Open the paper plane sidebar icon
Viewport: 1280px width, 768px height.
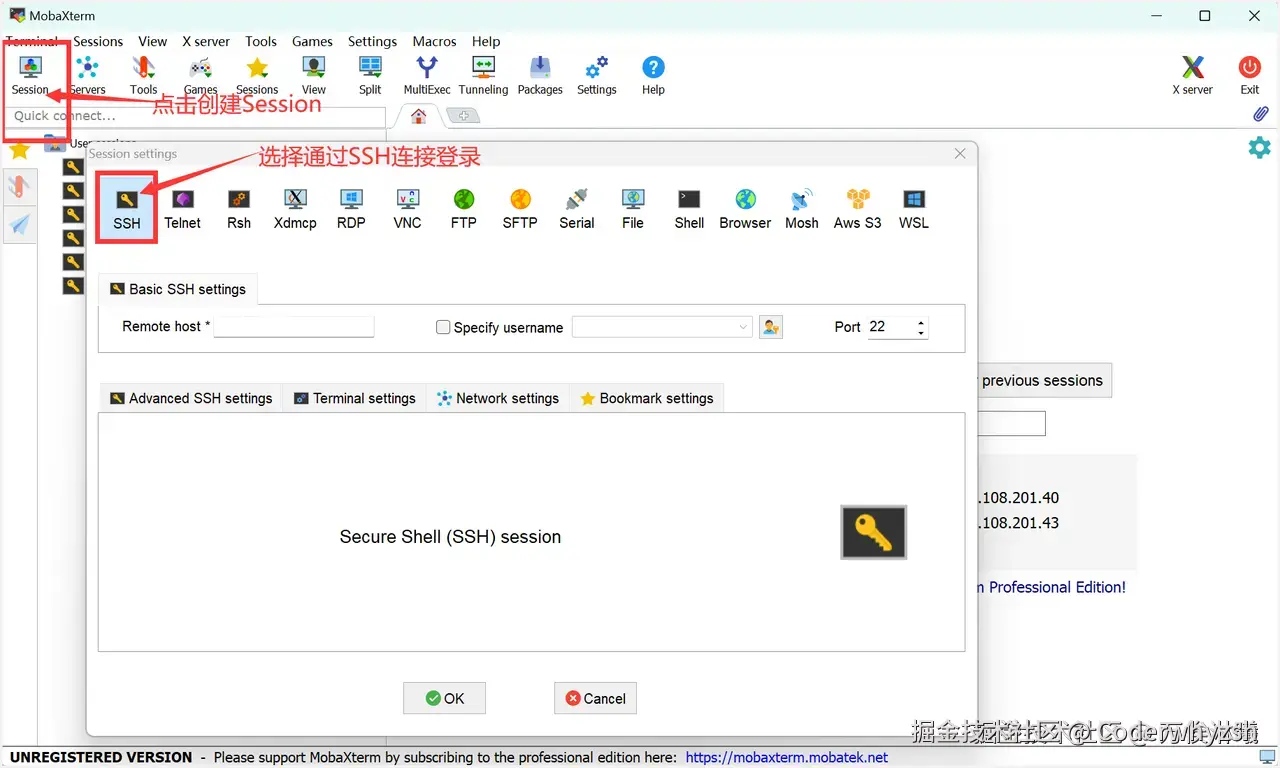(19, 224)
